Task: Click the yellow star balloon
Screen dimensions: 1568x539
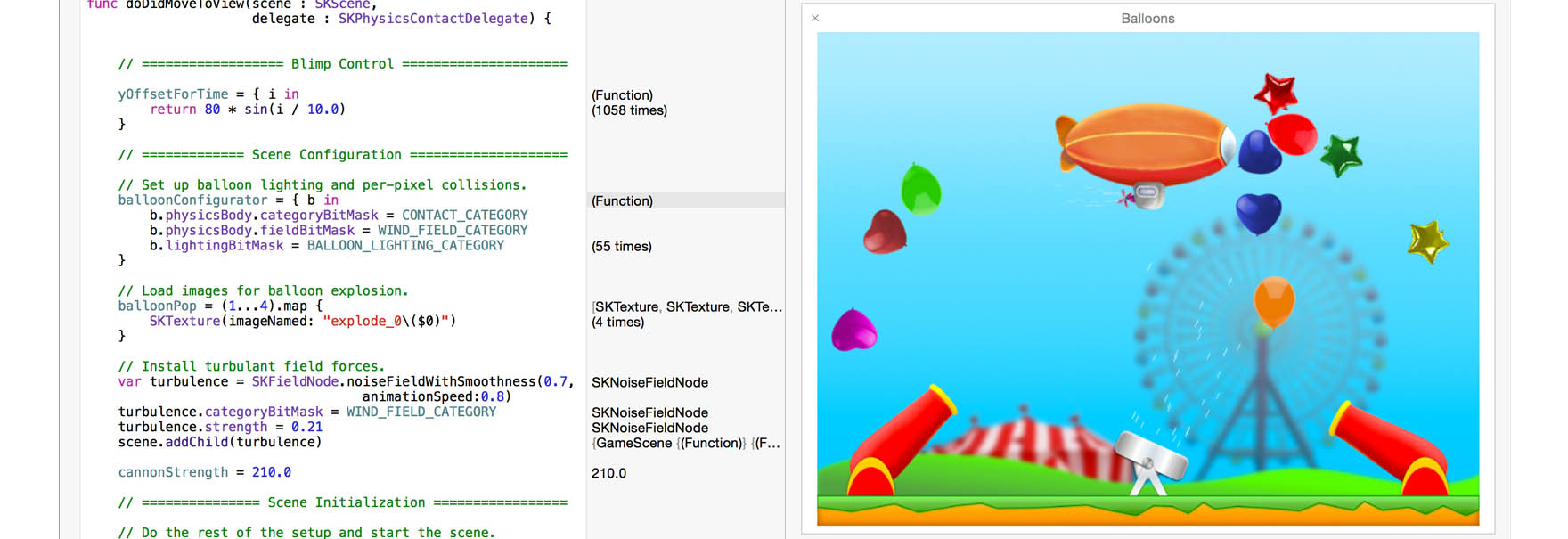Action: click(1427, 241)
